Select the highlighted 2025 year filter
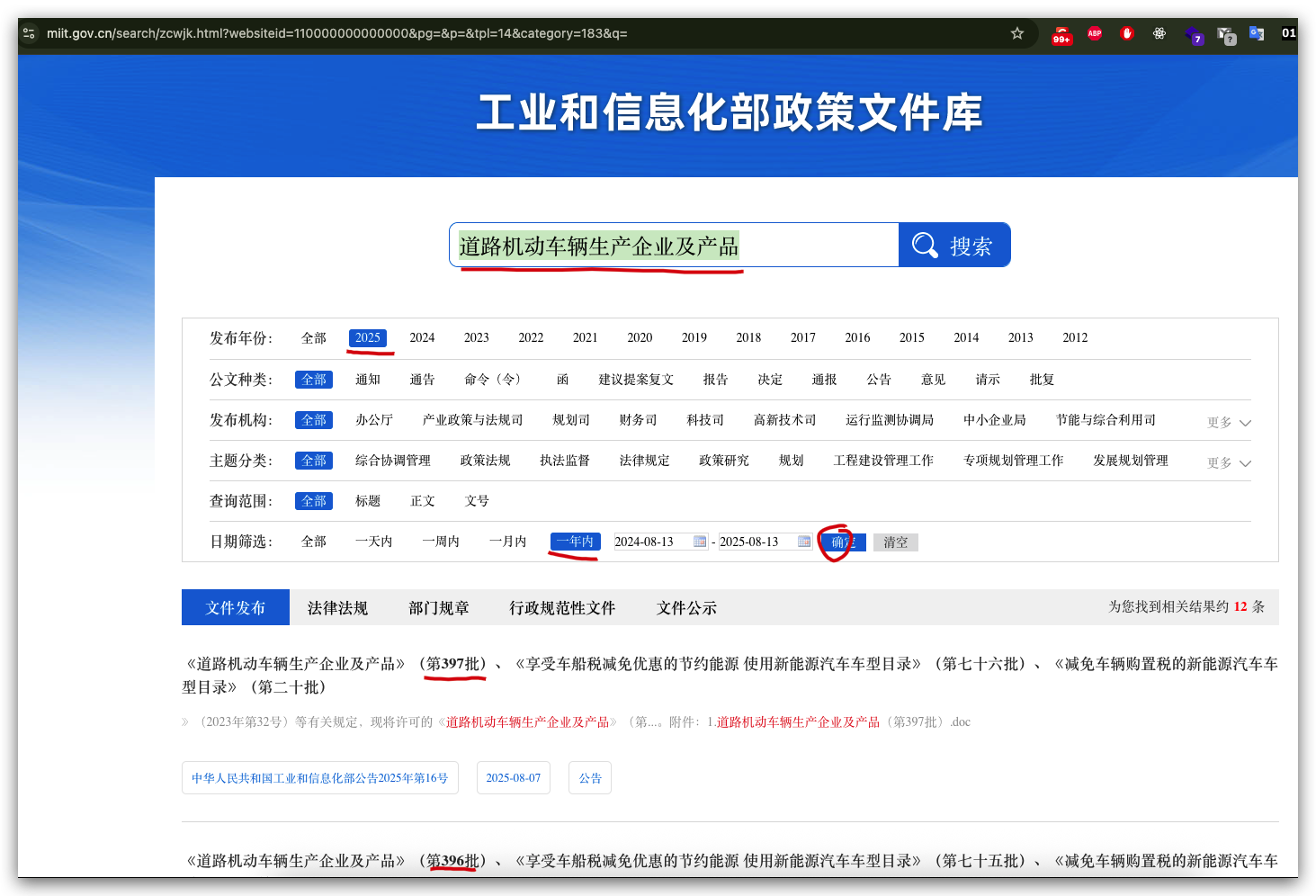The width and height of the screenshot is (1316, 896). coord(368,338)
